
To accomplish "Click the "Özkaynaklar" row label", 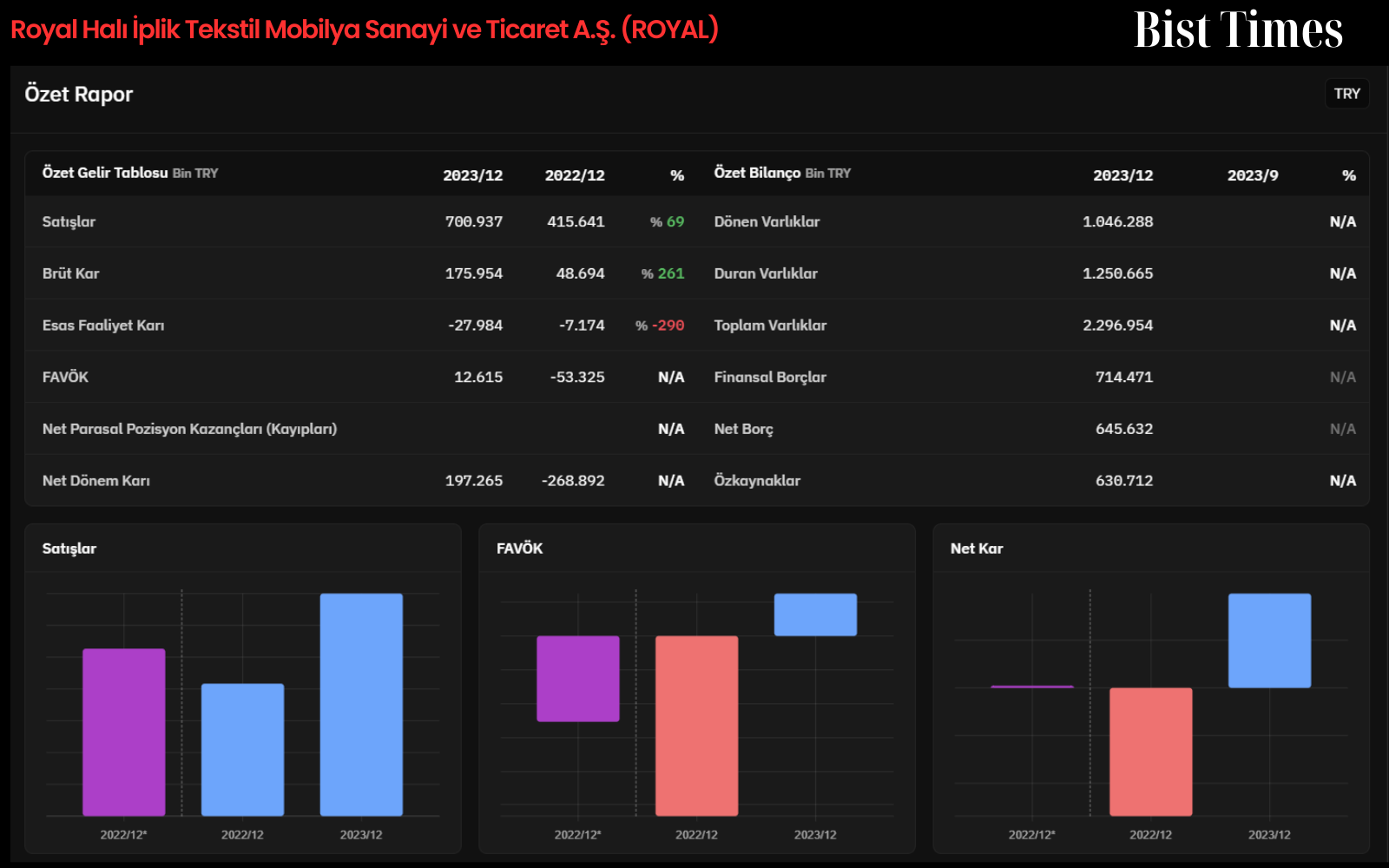I will click(758, 481).
